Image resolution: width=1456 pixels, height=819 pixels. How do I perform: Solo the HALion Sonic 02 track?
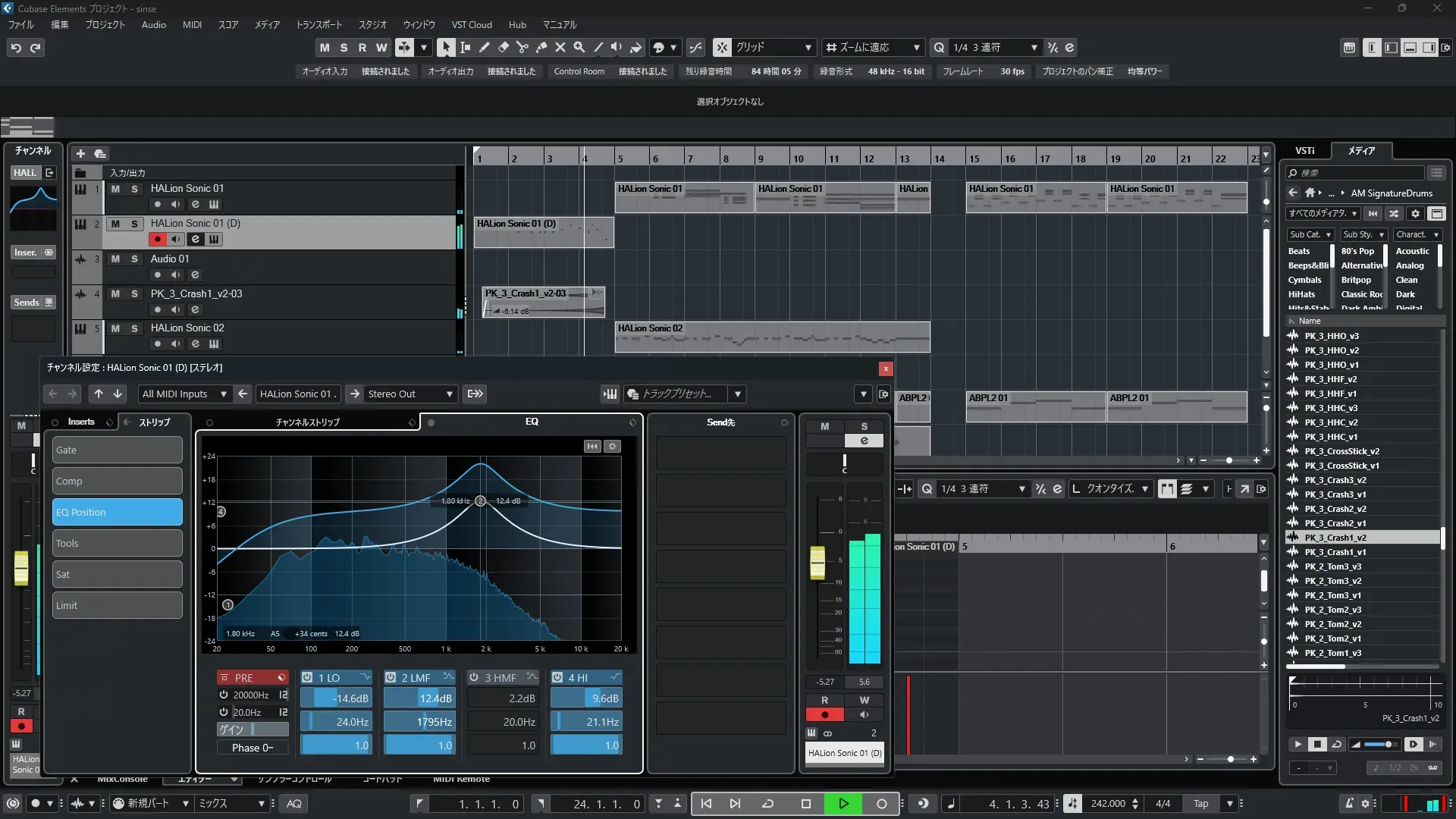(134, 328)
